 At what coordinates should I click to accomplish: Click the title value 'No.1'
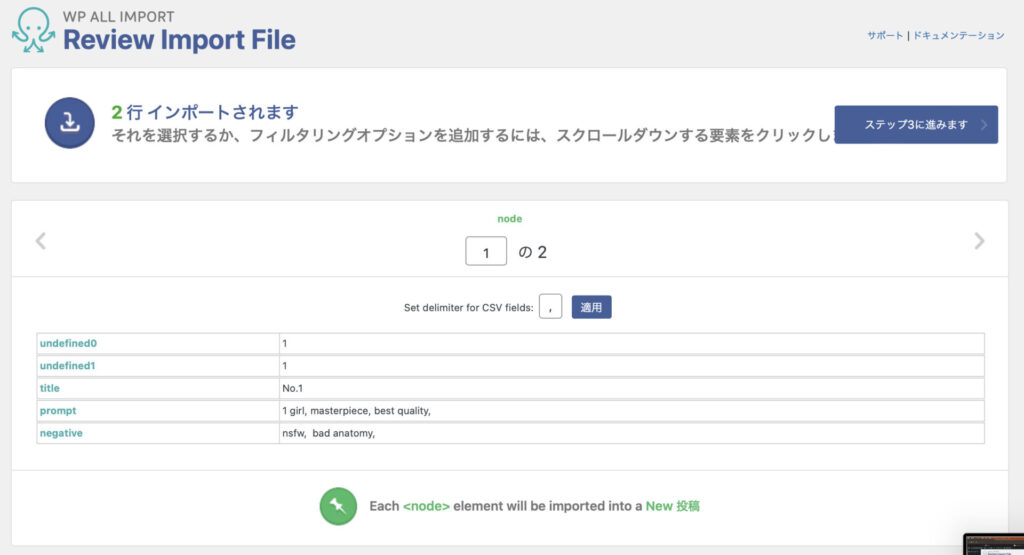click(x=294, y=388)
